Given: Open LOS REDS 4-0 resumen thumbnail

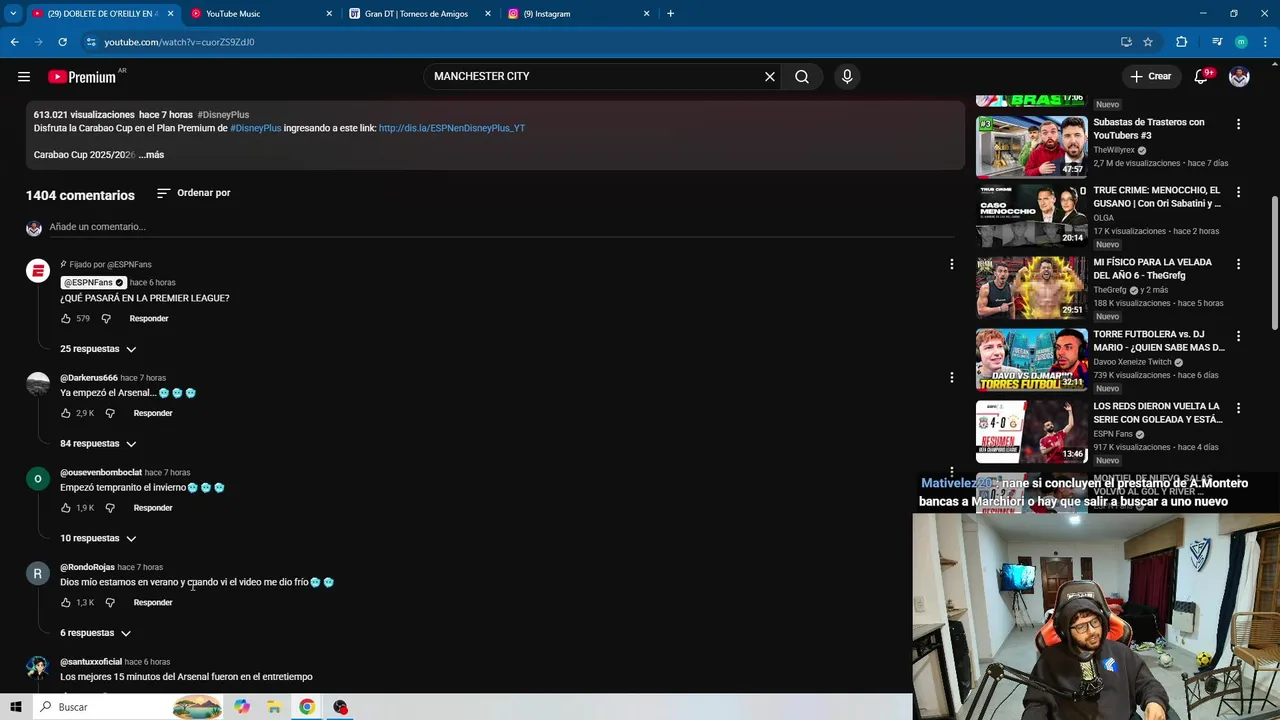Looking at the screenshot, I should (1031, 431).
